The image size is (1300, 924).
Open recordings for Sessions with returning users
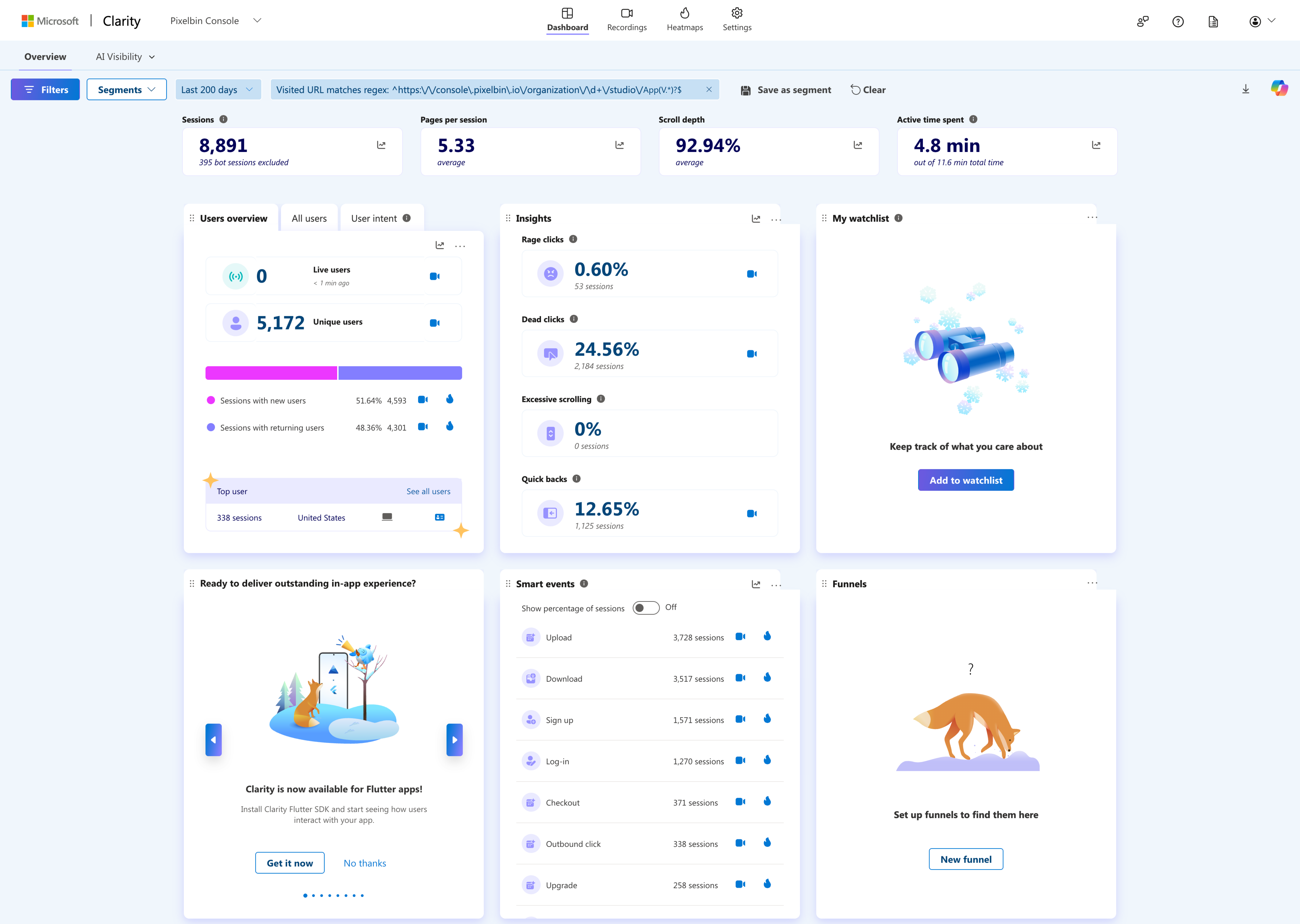423,427
